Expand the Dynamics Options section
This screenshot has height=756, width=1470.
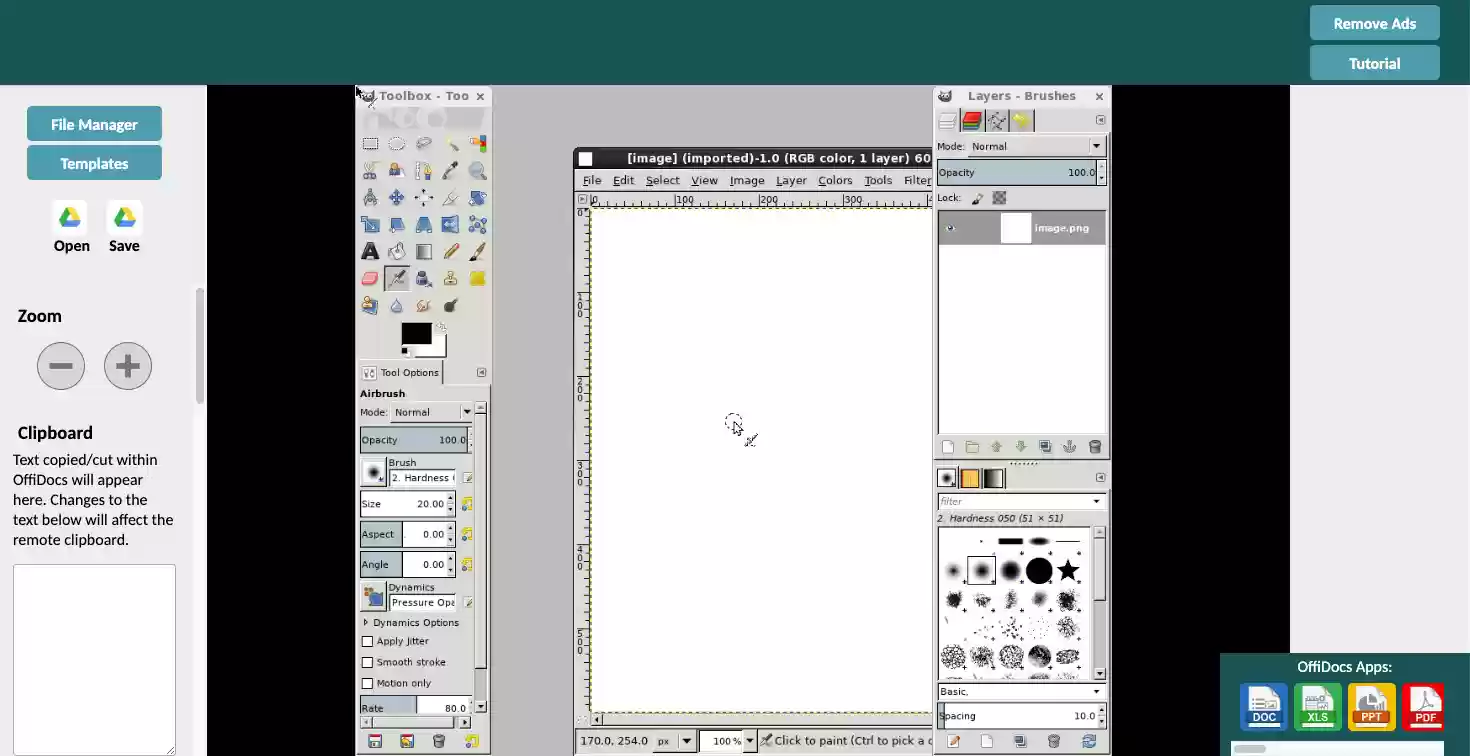point(365,622)
